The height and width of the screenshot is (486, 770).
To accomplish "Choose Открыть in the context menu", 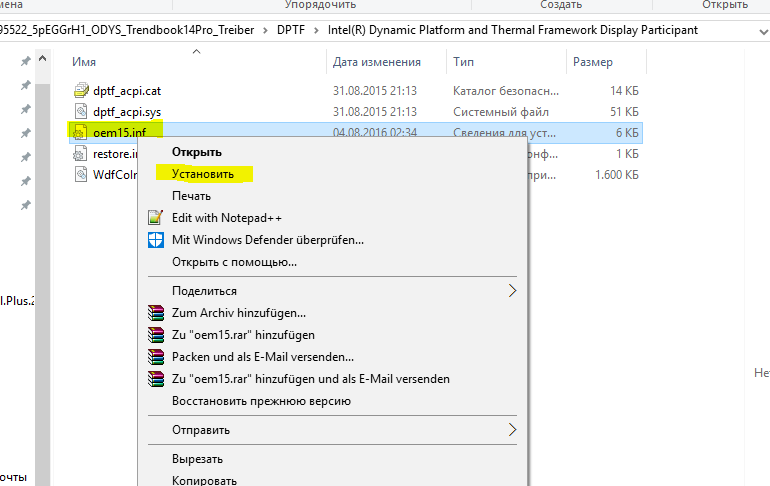I will click(x=196, y=152).
